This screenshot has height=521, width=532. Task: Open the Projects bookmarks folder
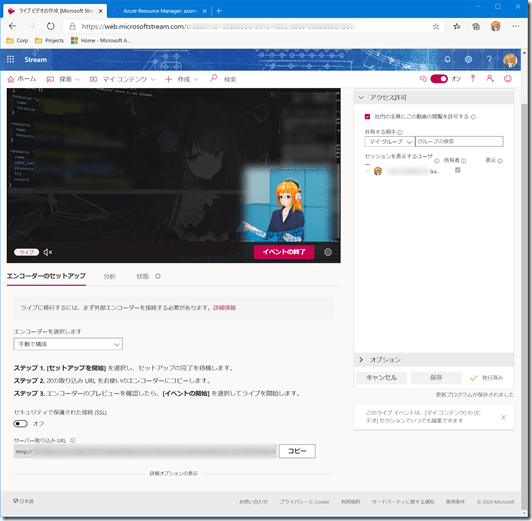pyautogui.click(x=50, y=40)
